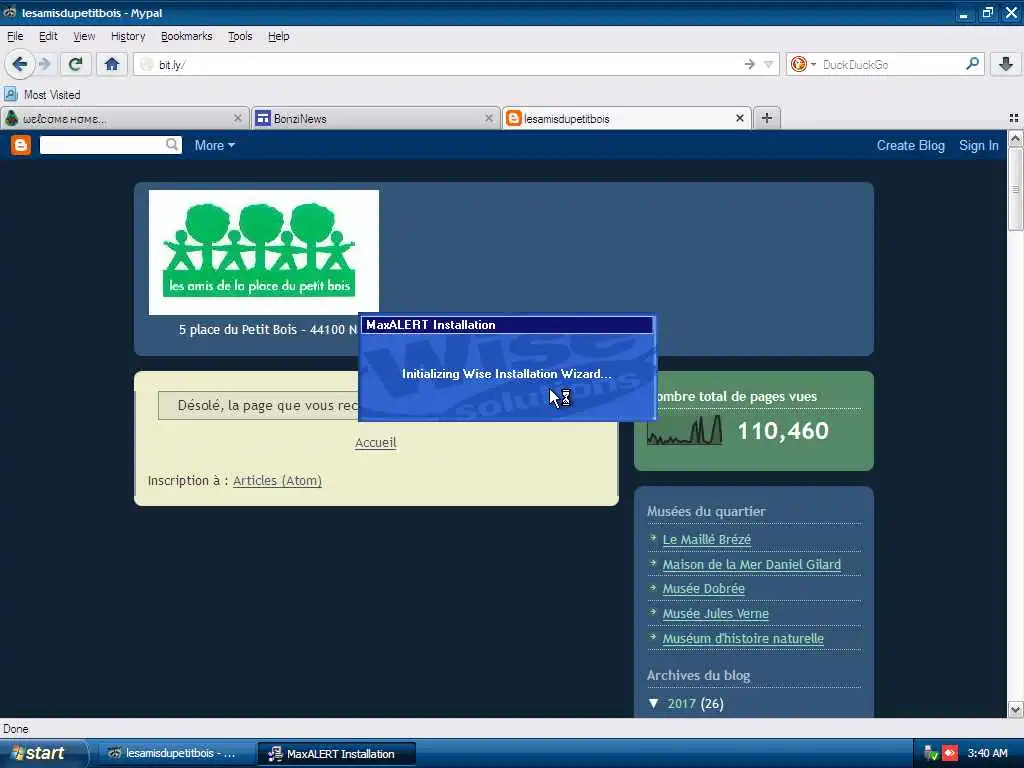The image size is (1024, 768).
Task: Open the address bar history dropdown
Action: [769, 64]
